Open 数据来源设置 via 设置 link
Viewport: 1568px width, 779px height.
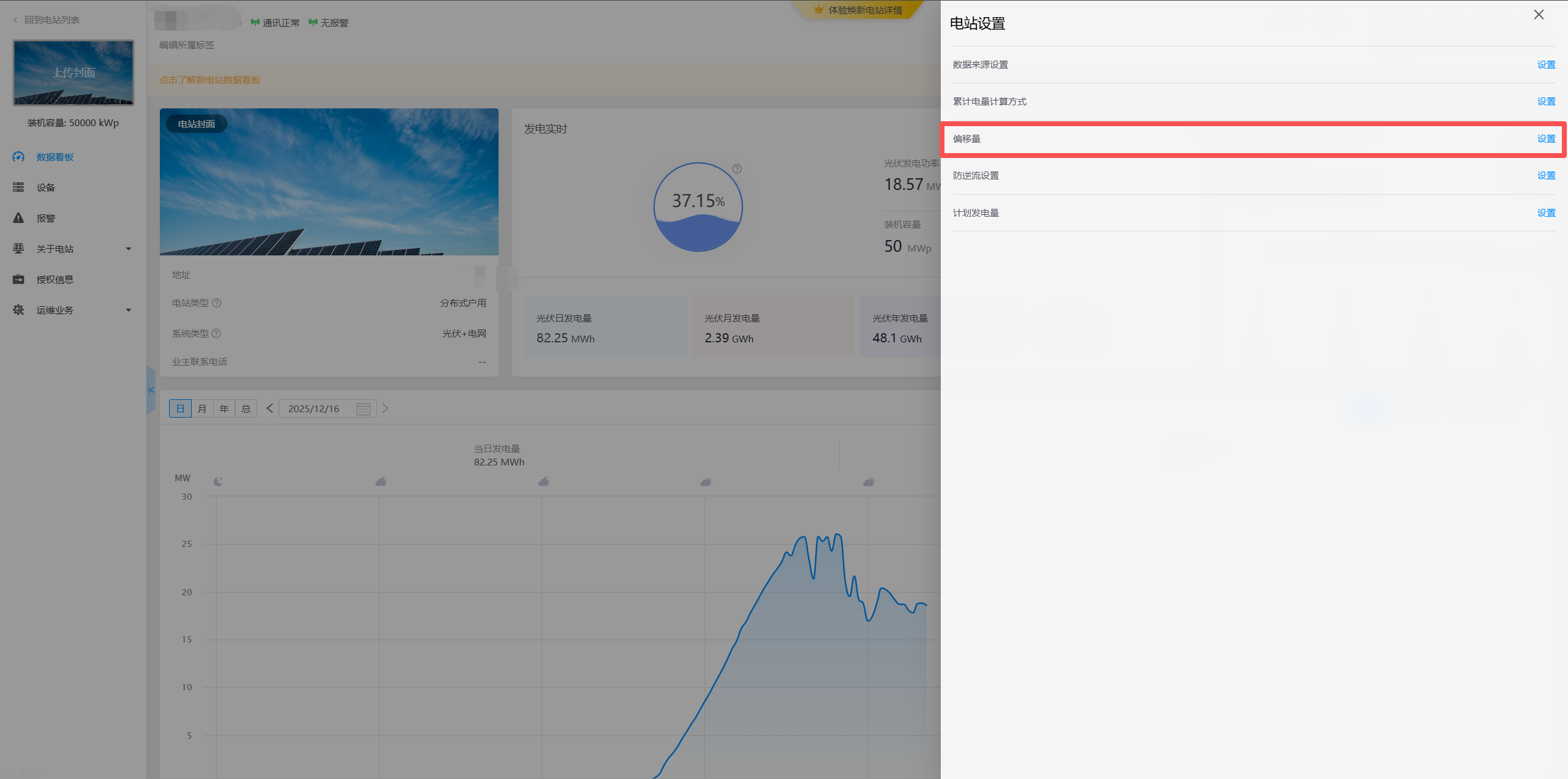click(1545, 65)
